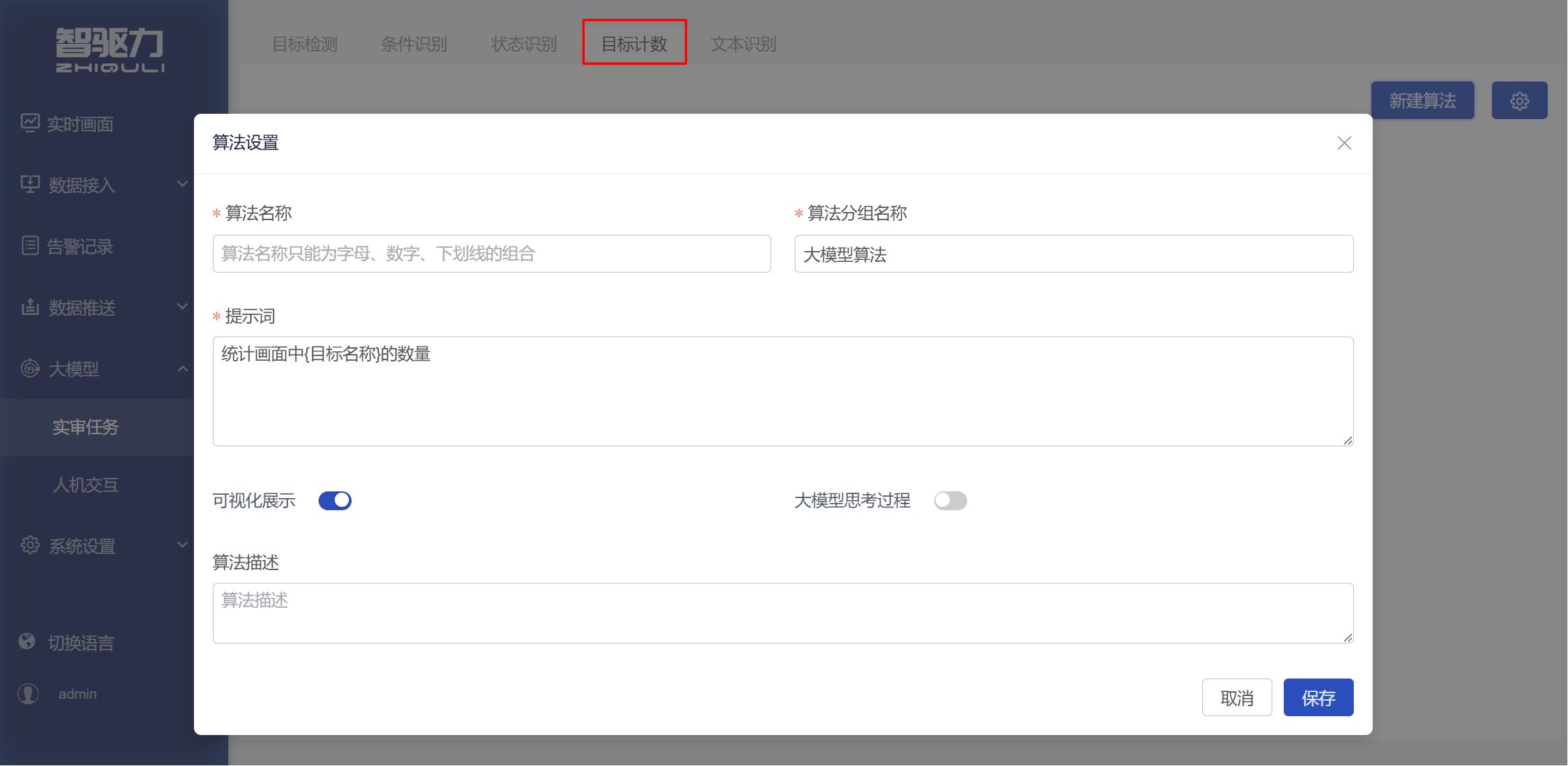Click the 数据接入 screen icon in sidebar
1568x766 pixels.
30,184
